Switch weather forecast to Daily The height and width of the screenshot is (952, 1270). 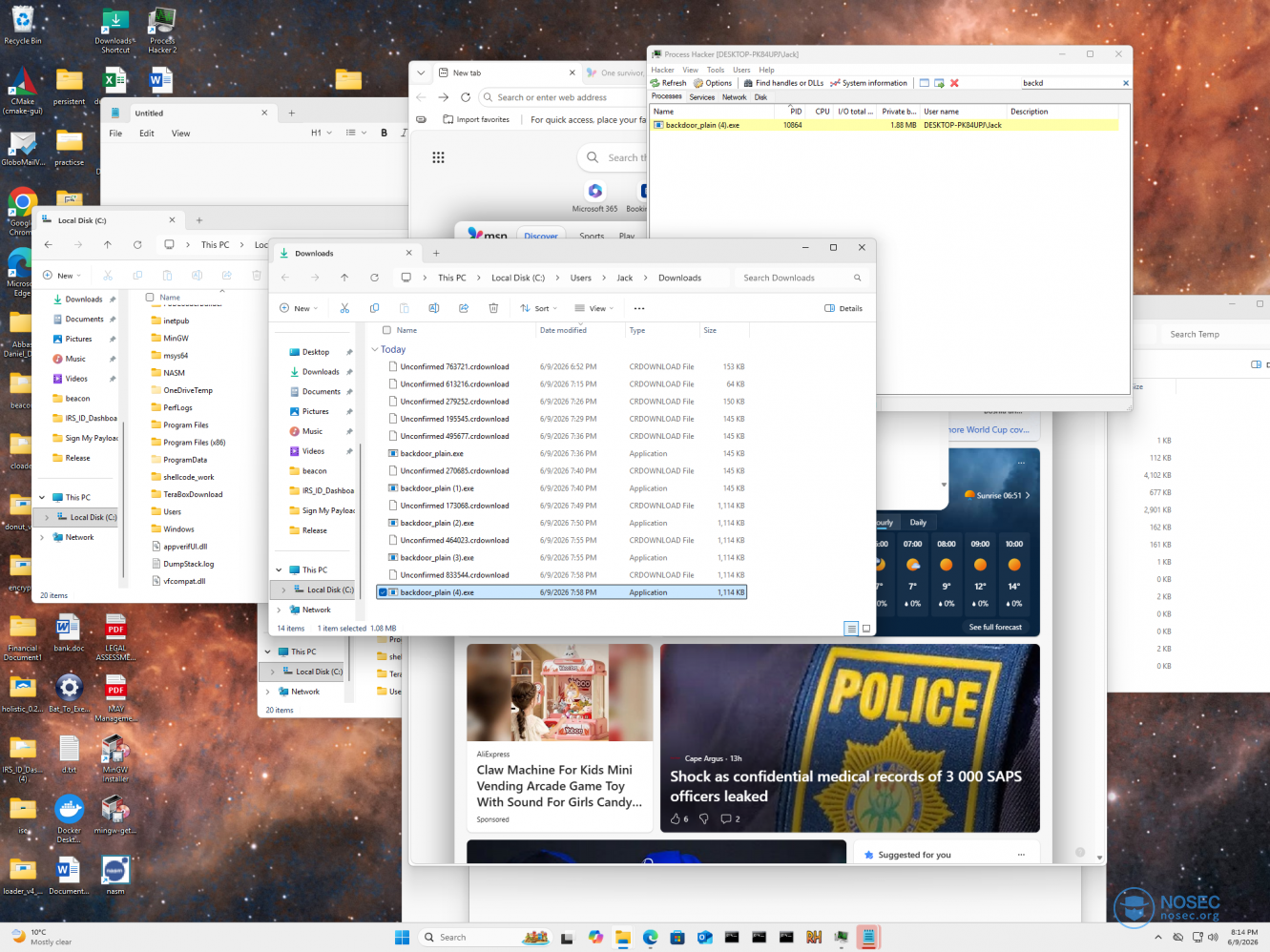point(918,523)
